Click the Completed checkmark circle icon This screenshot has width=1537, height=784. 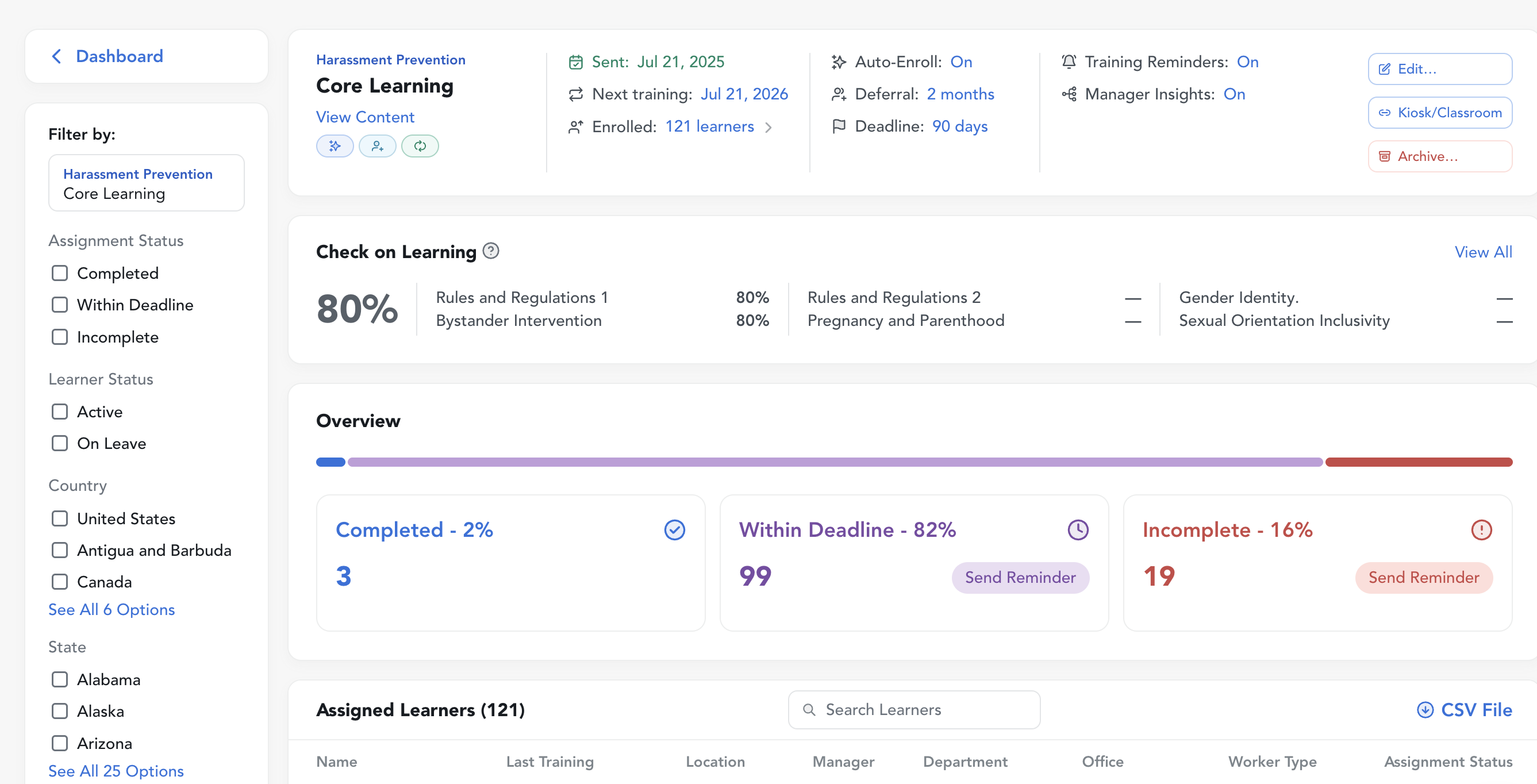674,530
